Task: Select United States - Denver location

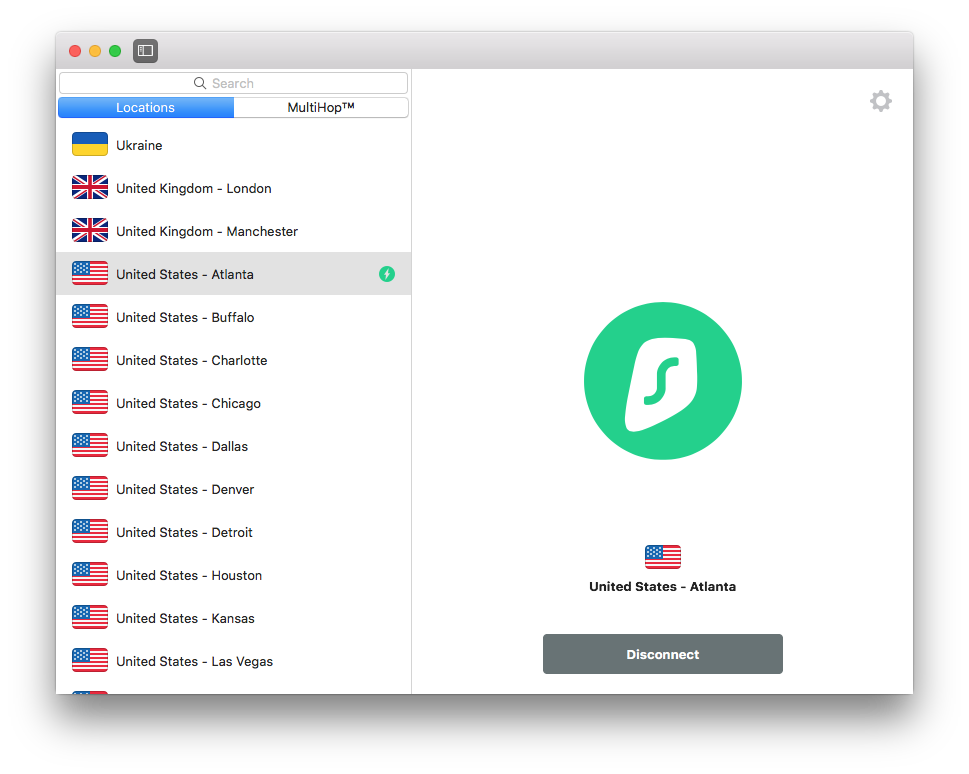Action: click(185, 489)
